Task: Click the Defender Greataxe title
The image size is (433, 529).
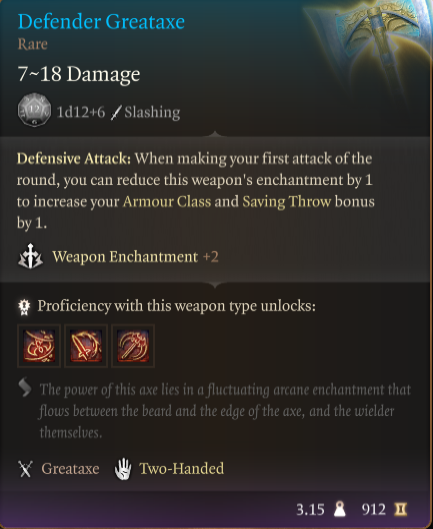Action: 101,22
